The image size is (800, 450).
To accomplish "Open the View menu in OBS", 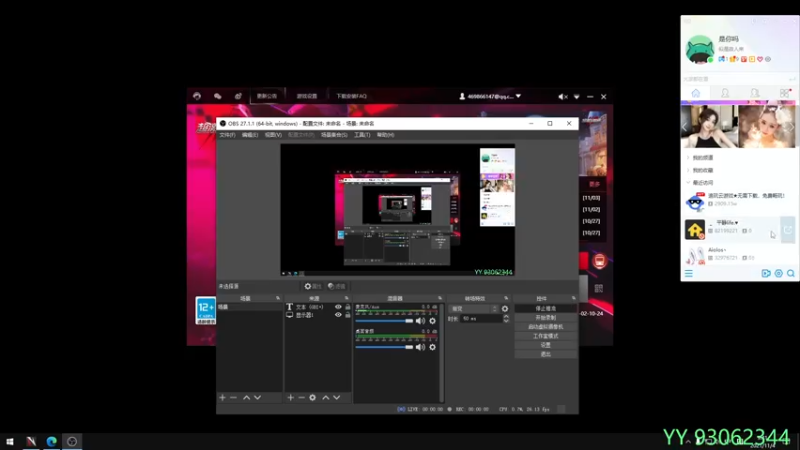I will coord(273,135).
